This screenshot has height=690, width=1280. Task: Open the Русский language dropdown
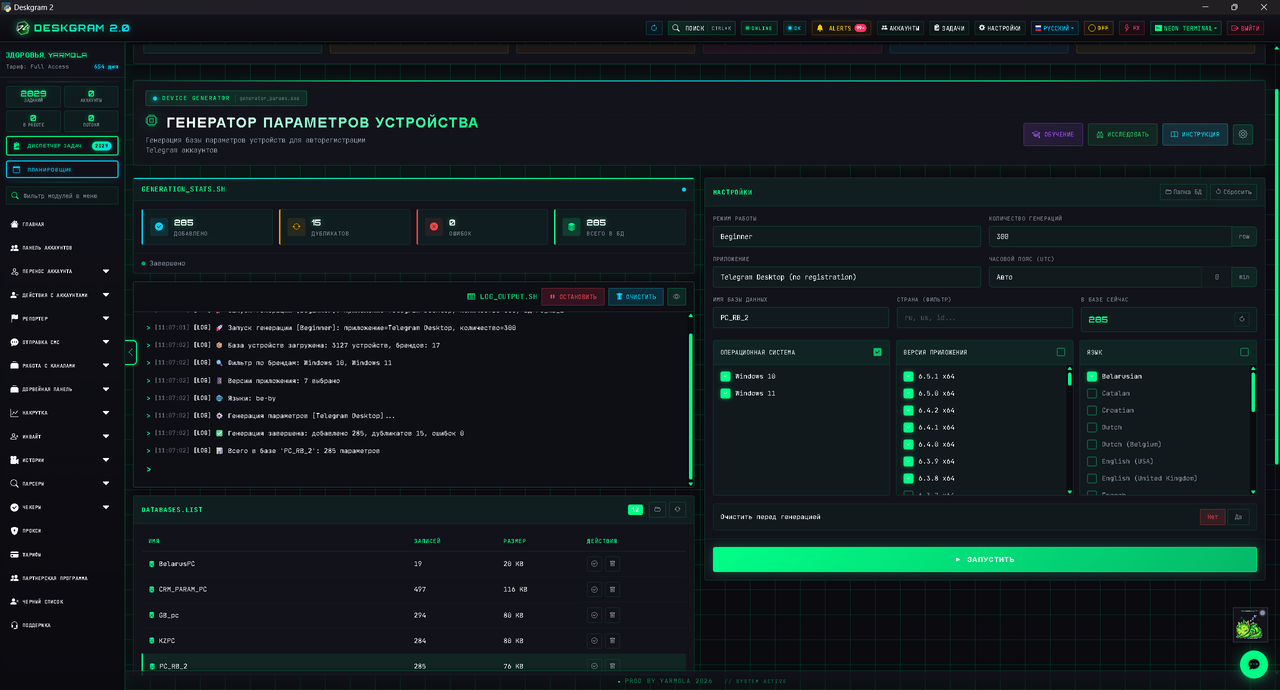tap(1055, 28)
